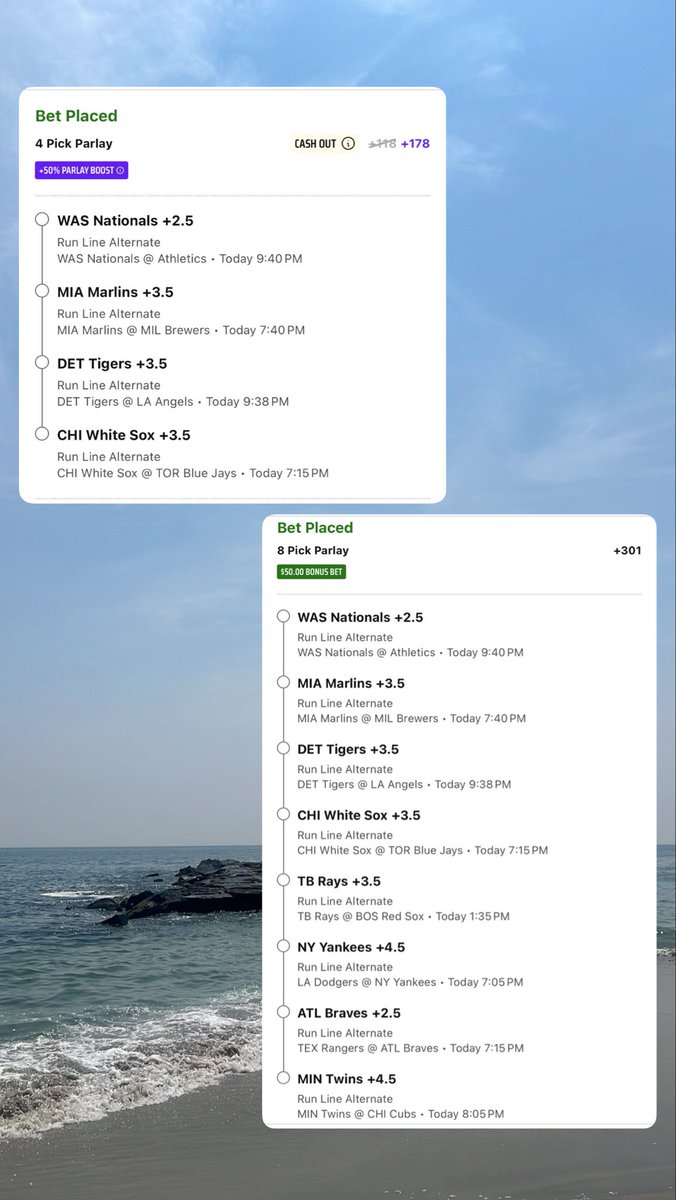This screenshot has height=1200, width=676.
Task: Click the MIA Marlins status circle in the 8-pick parlay
Action: click(284, 682)
